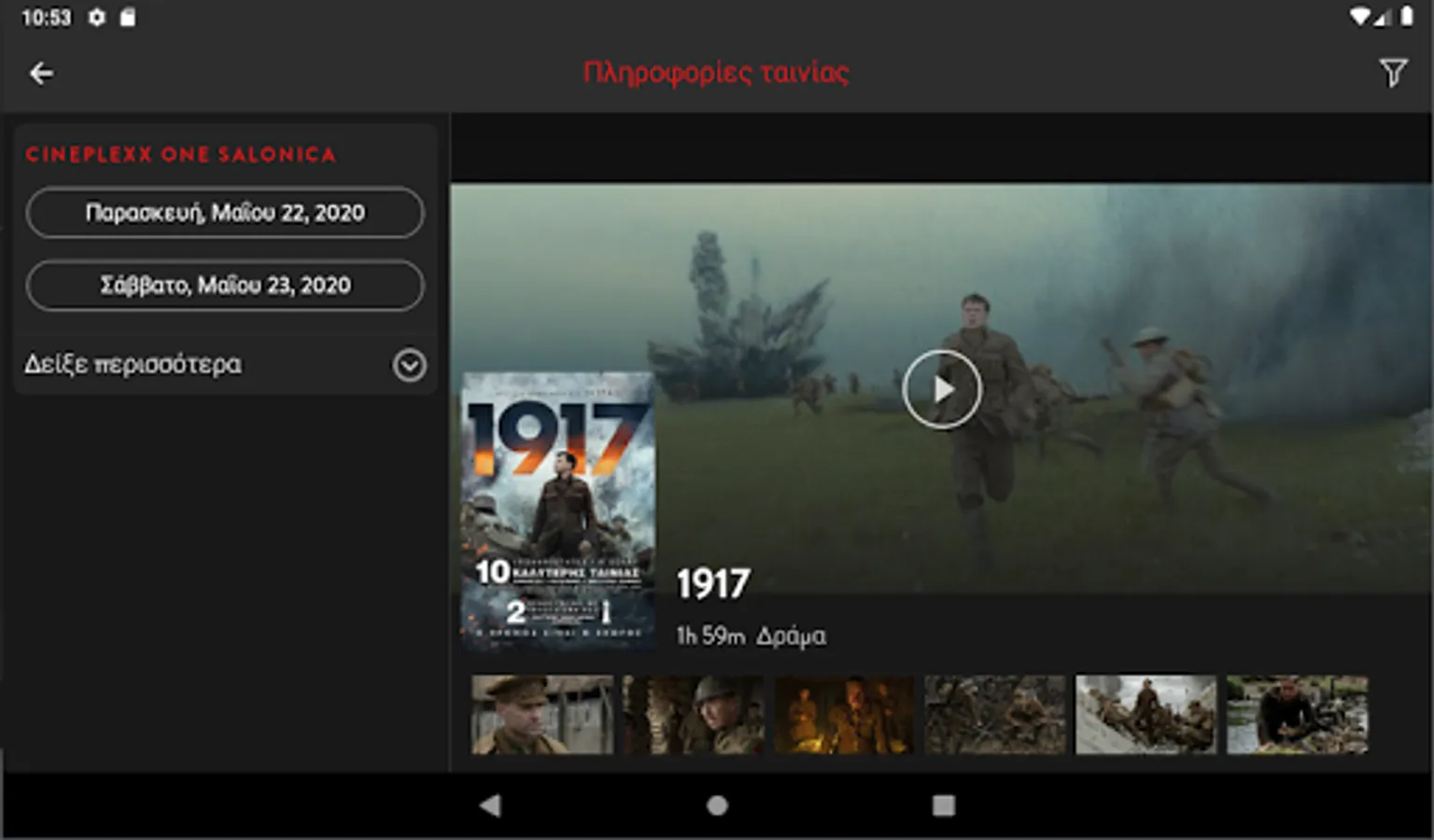Screen dimensions: 1434x840
Task: Expand the Δείξε περισσότερα chevron
Action: [x=410, y=365]
